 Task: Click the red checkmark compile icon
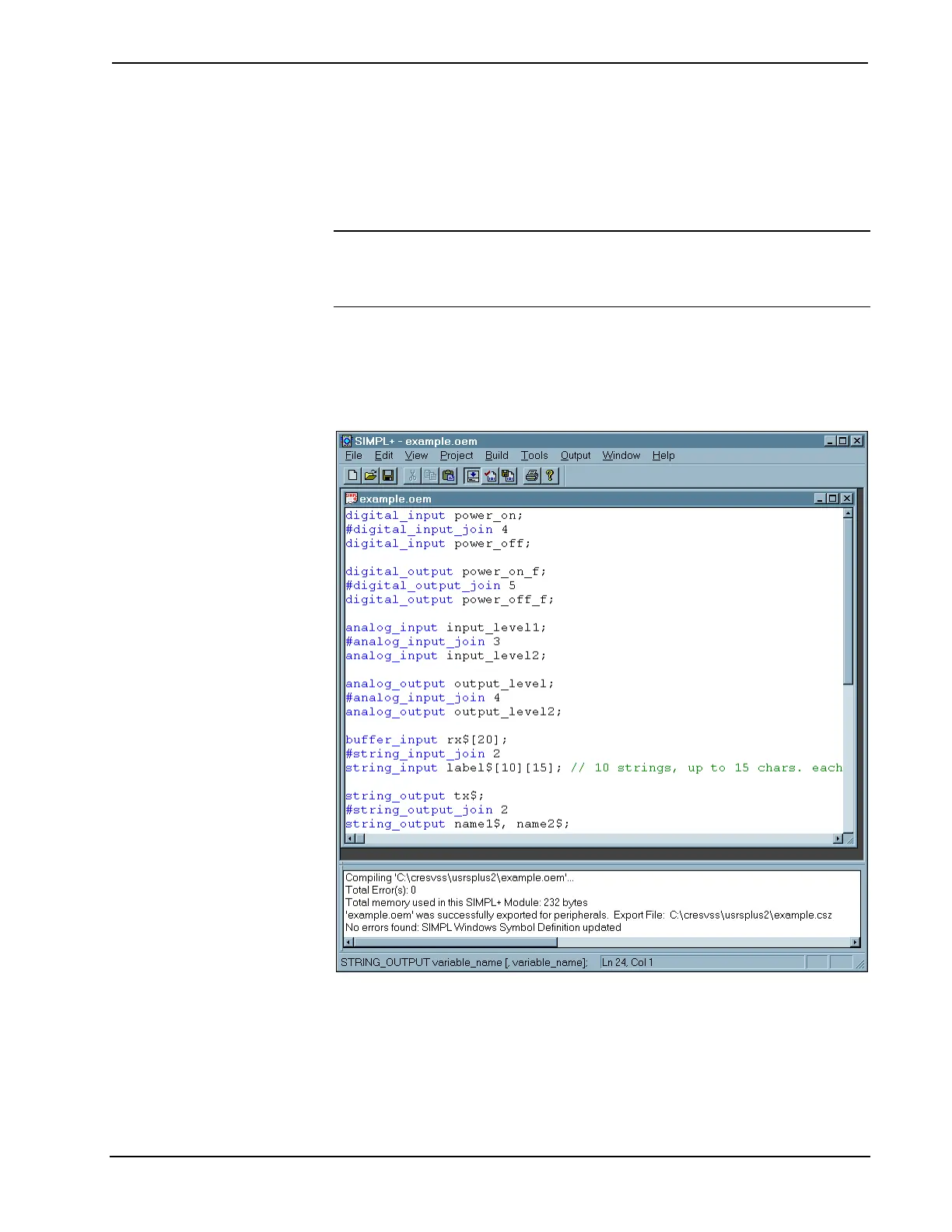[491, 475]
